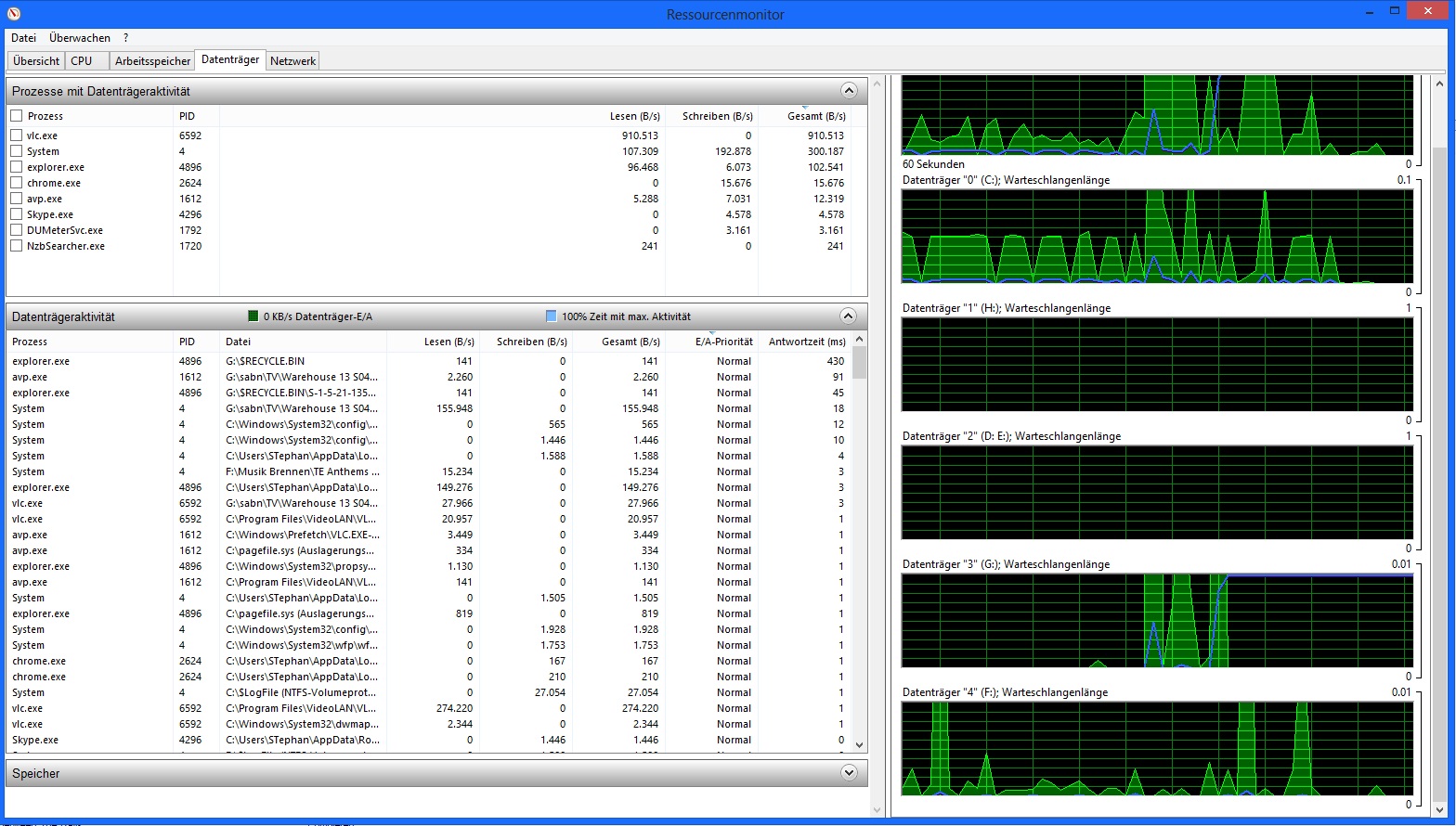Click the Ressourcenmonitor app icon in title bar

(14, 14)
